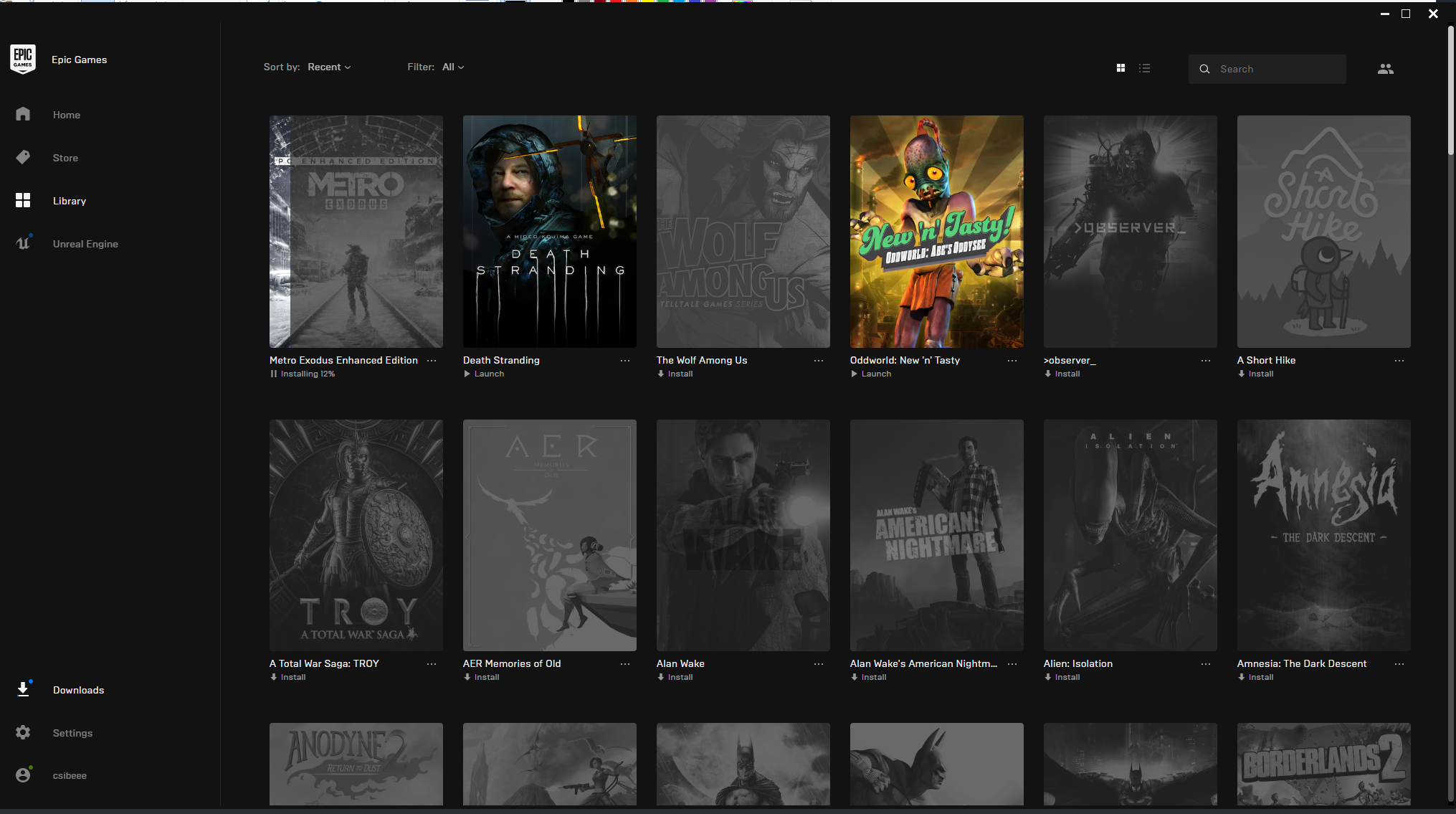This screenshot has height=814, width=1456.
Task: Open options menu for AER Memories of Old
Action: pos(625,664)
